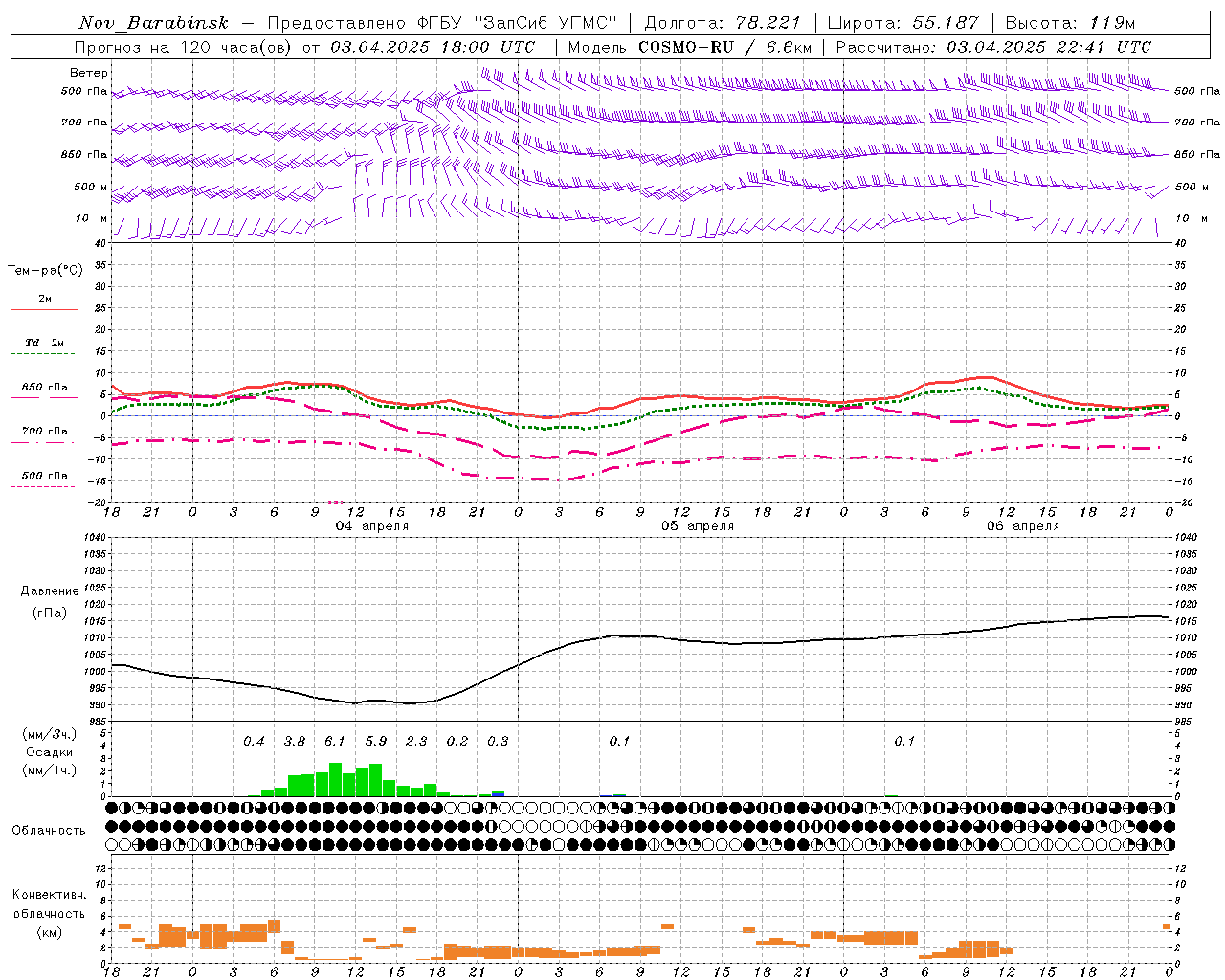Click precipitation value '0.2'
Viewport: 1225px width, 980px height.
point(457,742)
